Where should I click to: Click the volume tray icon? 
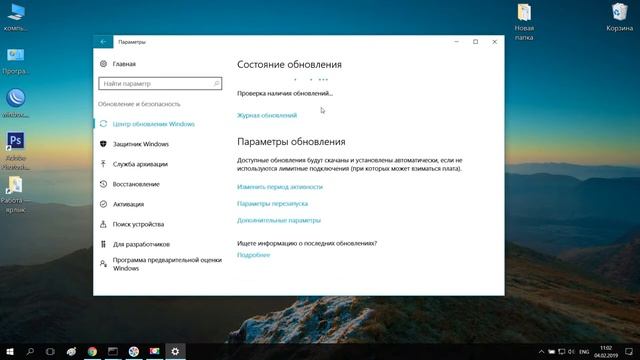point(571,351)
